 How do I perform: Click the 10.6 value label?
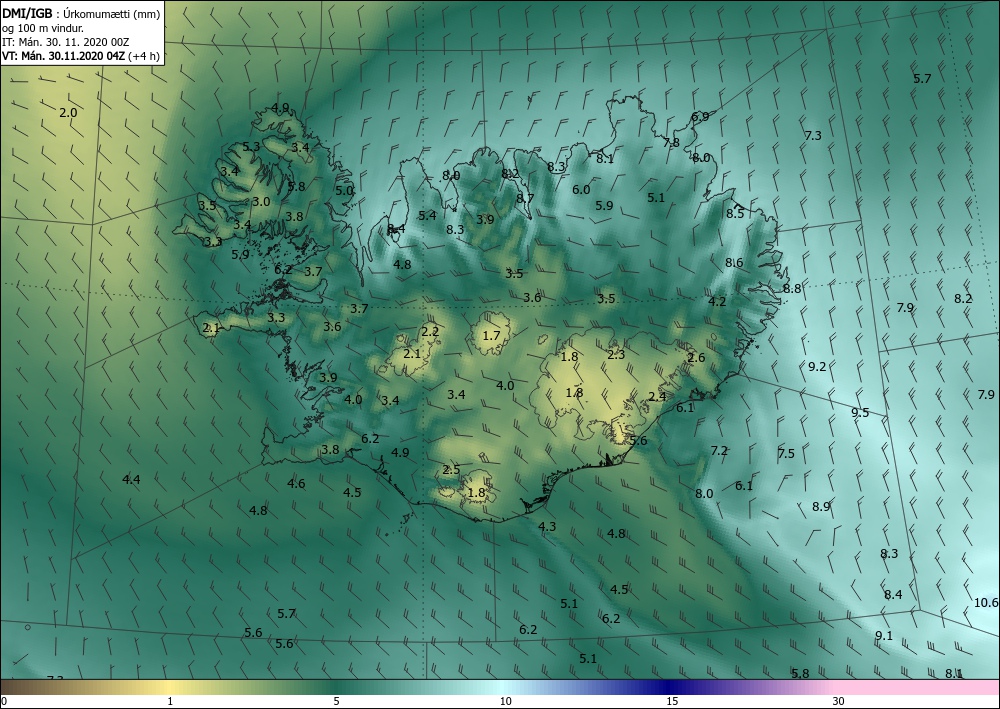click(986, 603)
